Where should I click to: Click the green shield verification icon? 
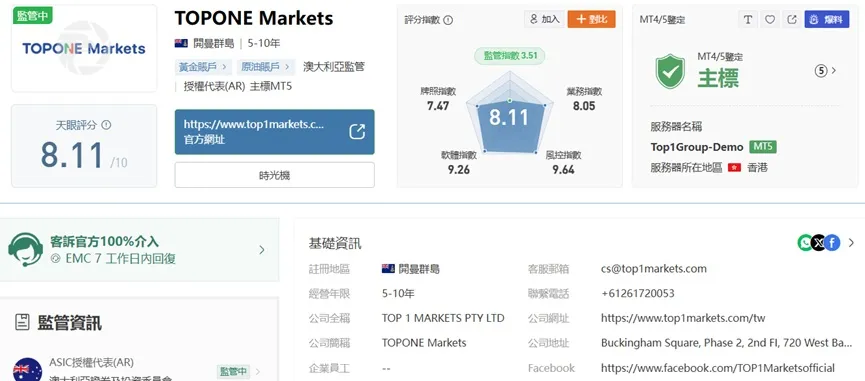click(x=670, y=72)
